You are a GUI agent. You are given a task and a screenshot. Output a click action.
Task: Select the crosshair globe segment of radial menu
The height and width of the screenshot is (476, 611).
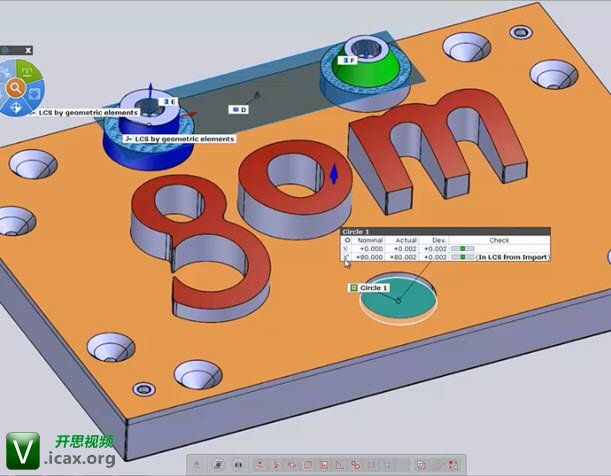click(x=16, y=107)
